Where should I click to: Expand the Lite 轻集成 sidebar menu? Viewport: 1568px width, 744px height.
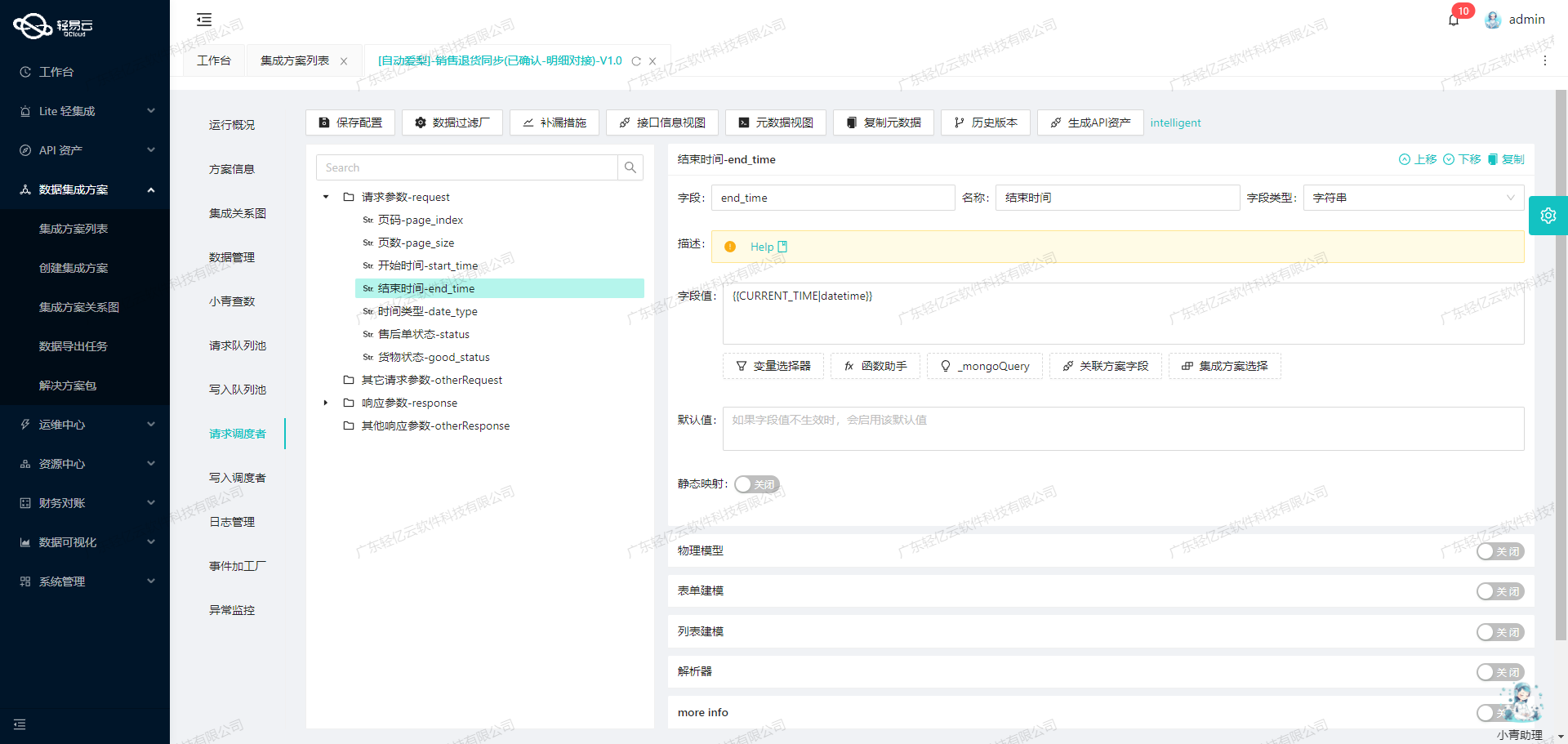click(x=85, y=111)
